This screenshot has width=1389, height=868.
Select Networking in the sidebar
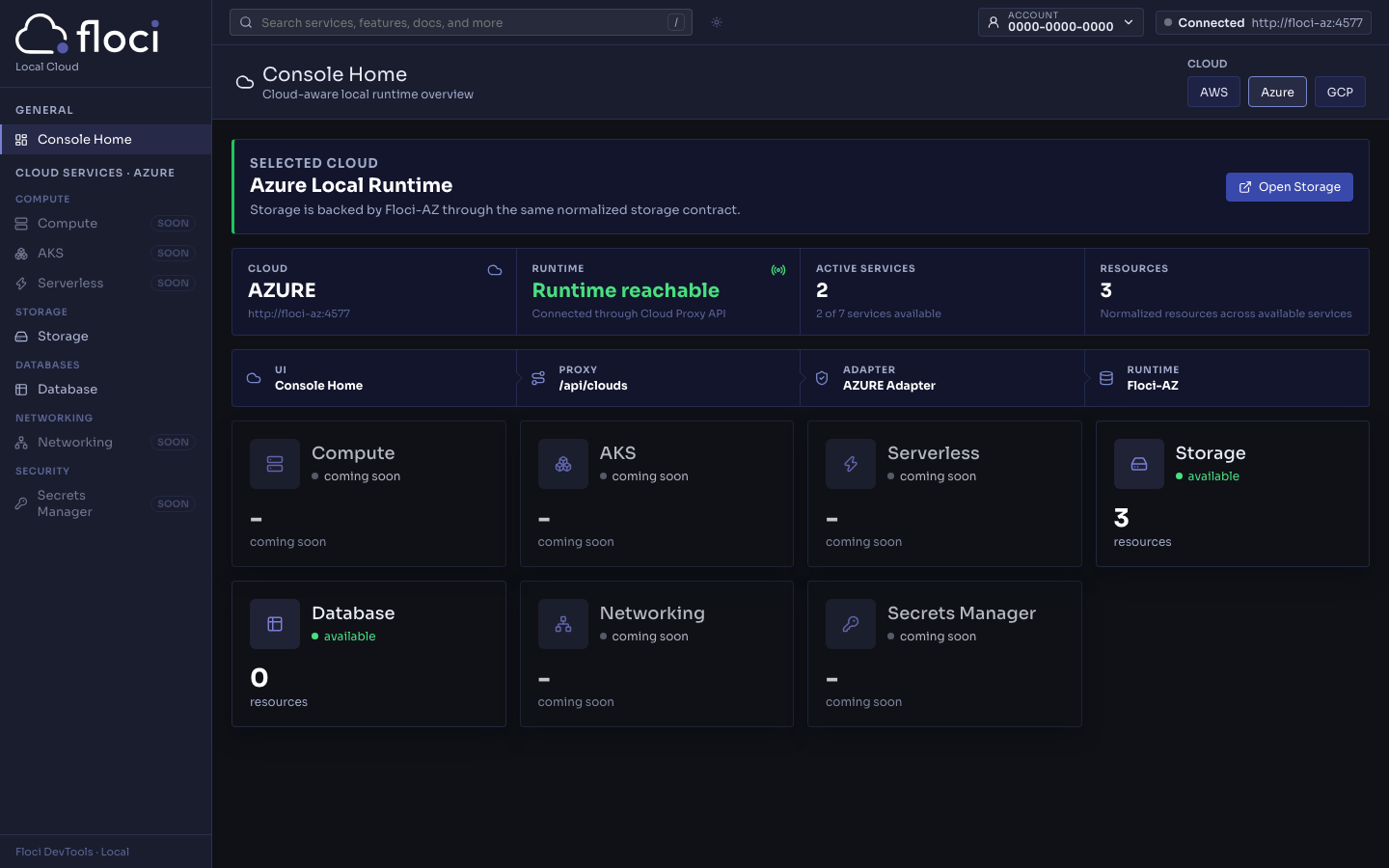(x=106, y=442)
